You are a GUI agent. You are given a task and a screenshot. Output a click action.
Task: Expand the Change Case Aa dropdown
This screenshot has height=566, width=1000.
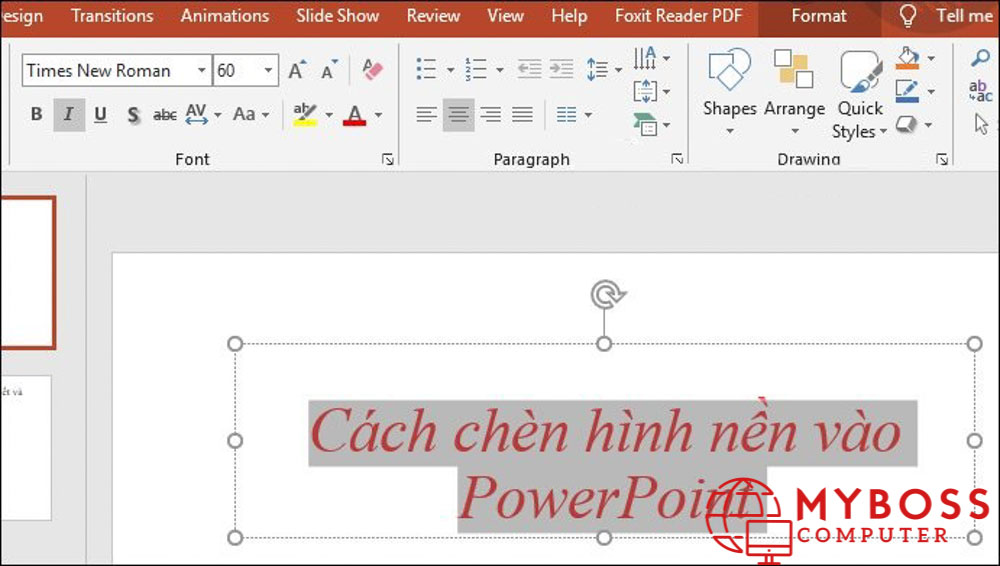click(251, 115)
